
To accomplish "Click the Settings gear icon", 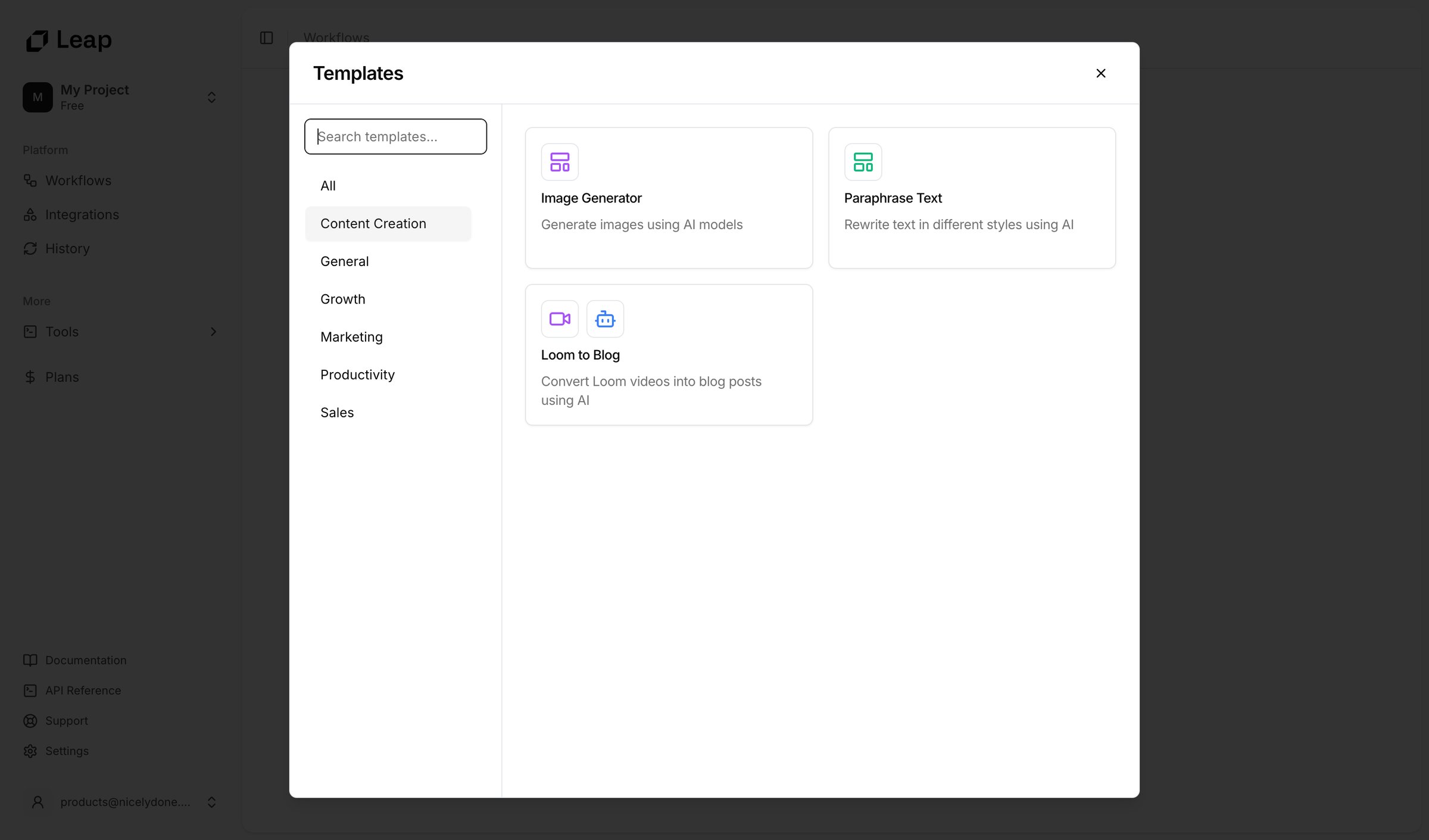I will tap(30, 751).
